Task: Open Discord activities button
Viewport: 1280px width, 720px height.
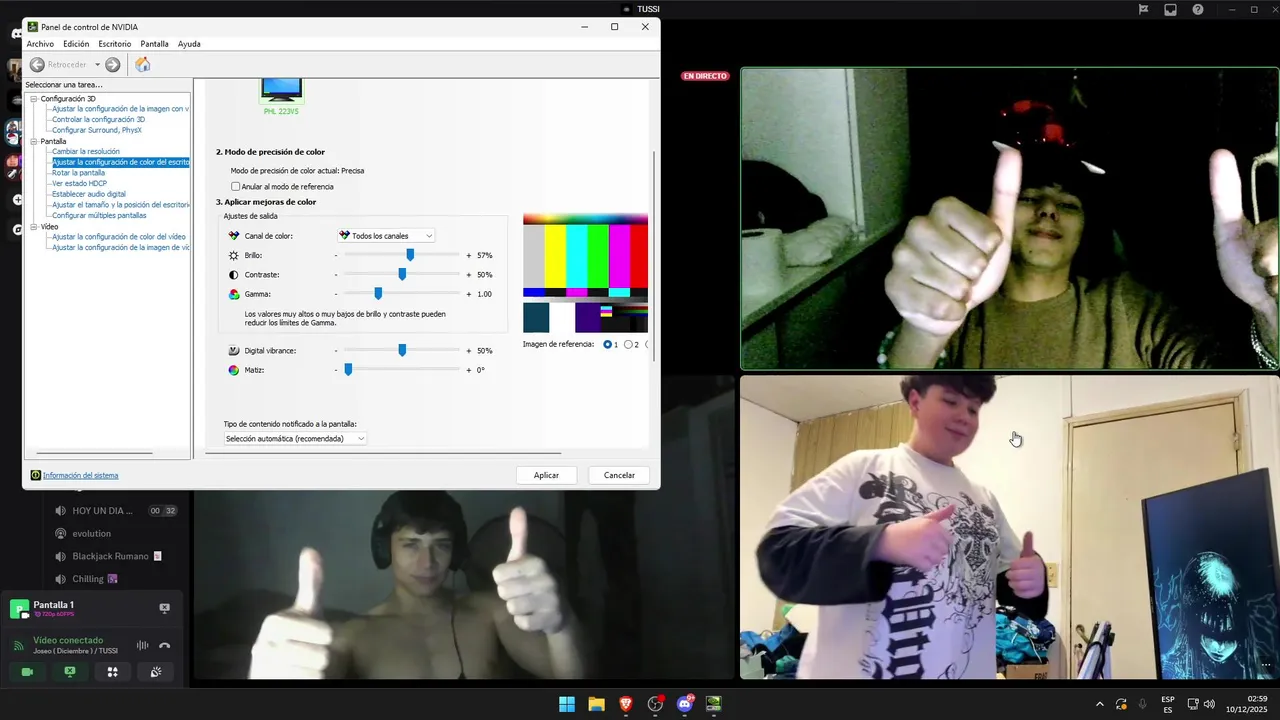Action: (x=113, y=672)
